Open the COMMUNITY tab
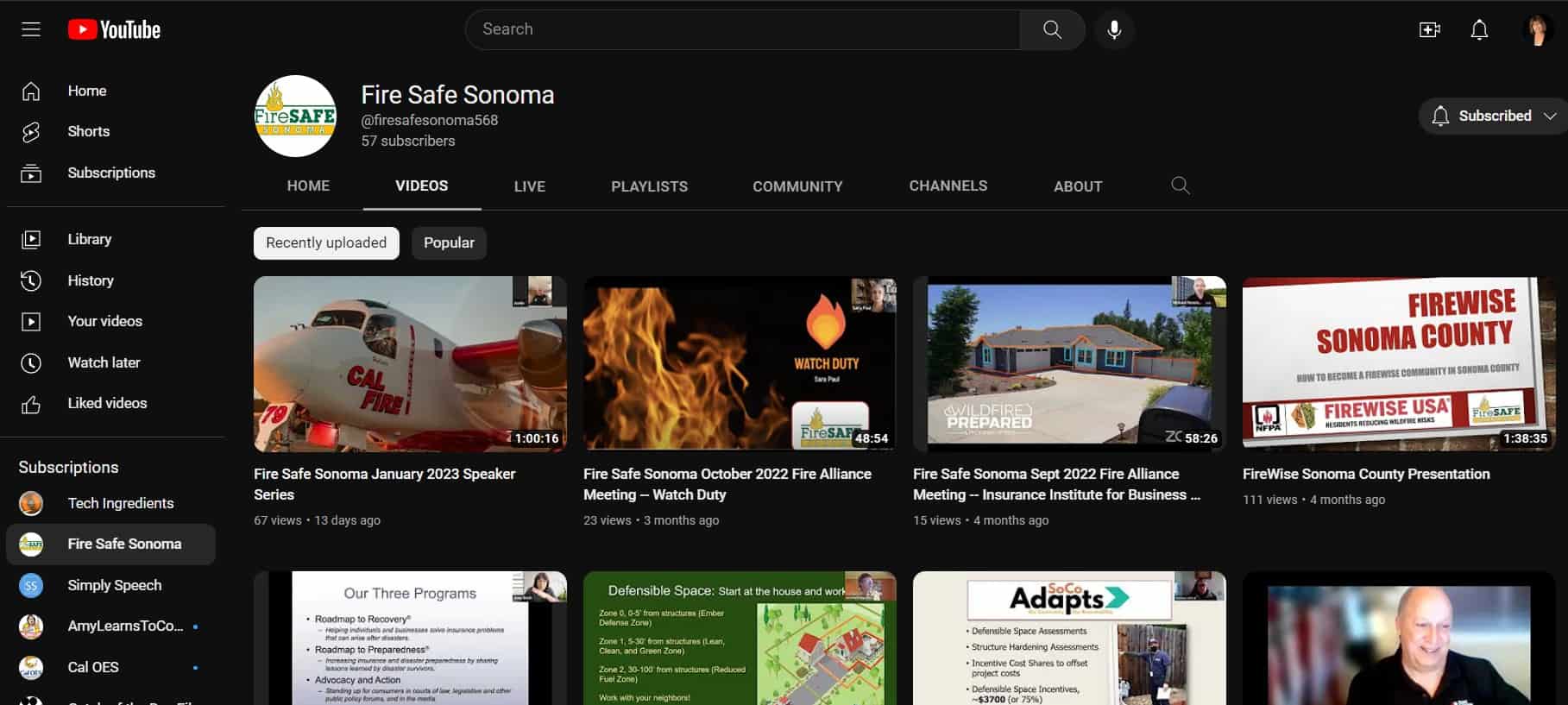This screenshot has width=1568, height=705. pos(797,186)
